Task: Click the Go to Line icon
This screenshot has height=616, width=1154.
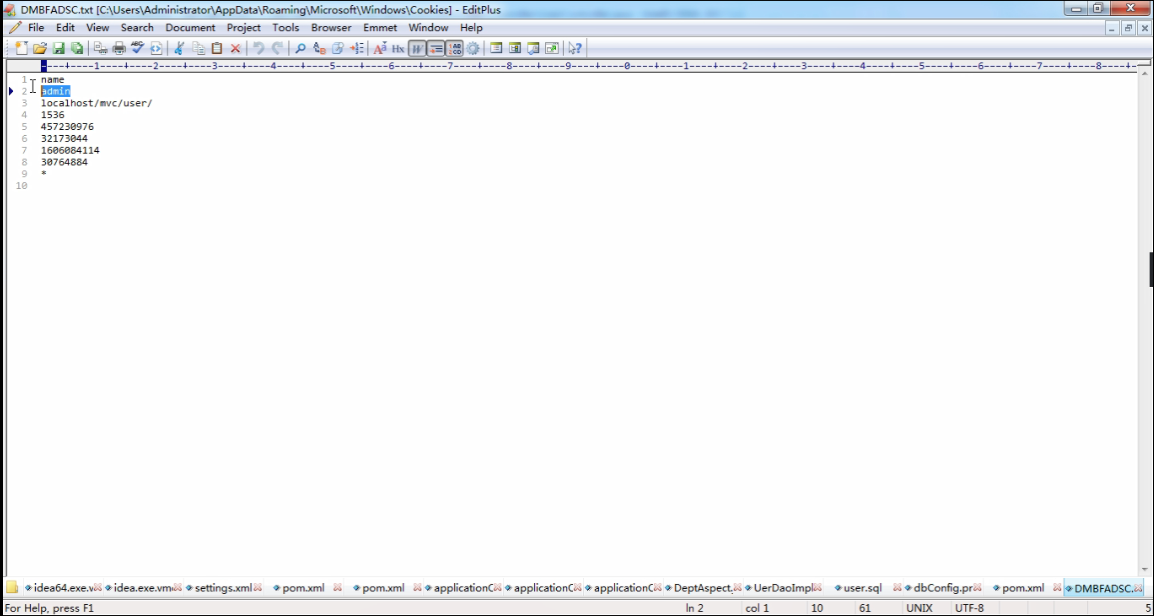Action: (357, 49)
